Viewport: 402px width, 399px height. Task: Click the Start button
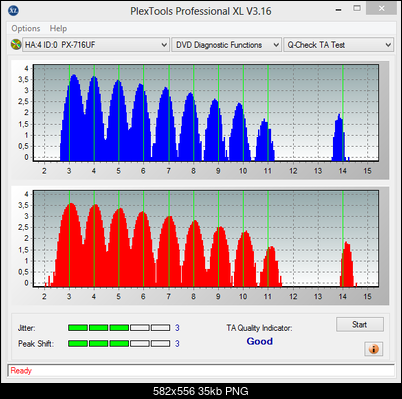(360, 324)
